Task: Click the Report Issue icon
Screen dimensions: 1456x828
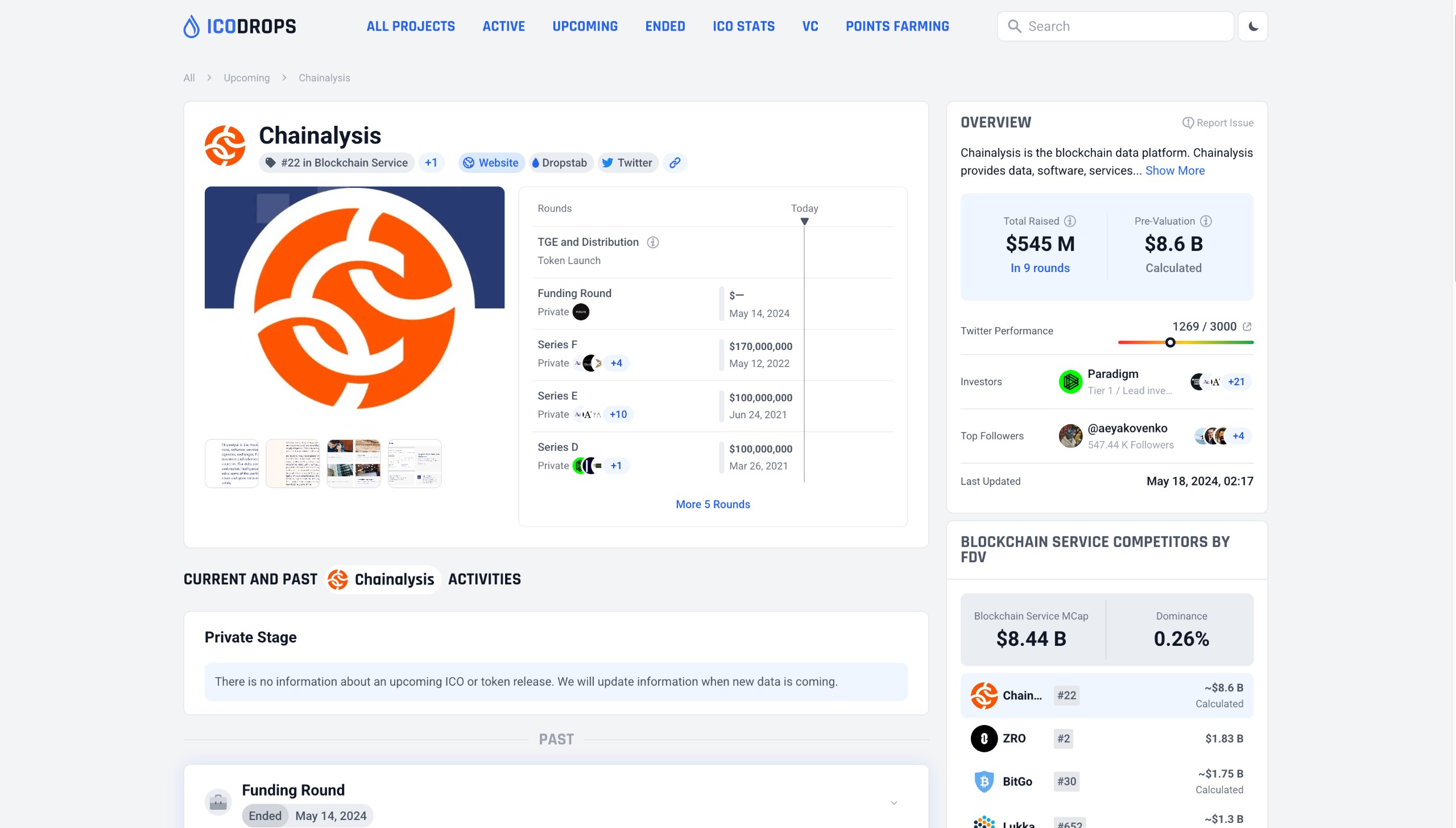Action: pyautogui.click(x=1188, y=123)
